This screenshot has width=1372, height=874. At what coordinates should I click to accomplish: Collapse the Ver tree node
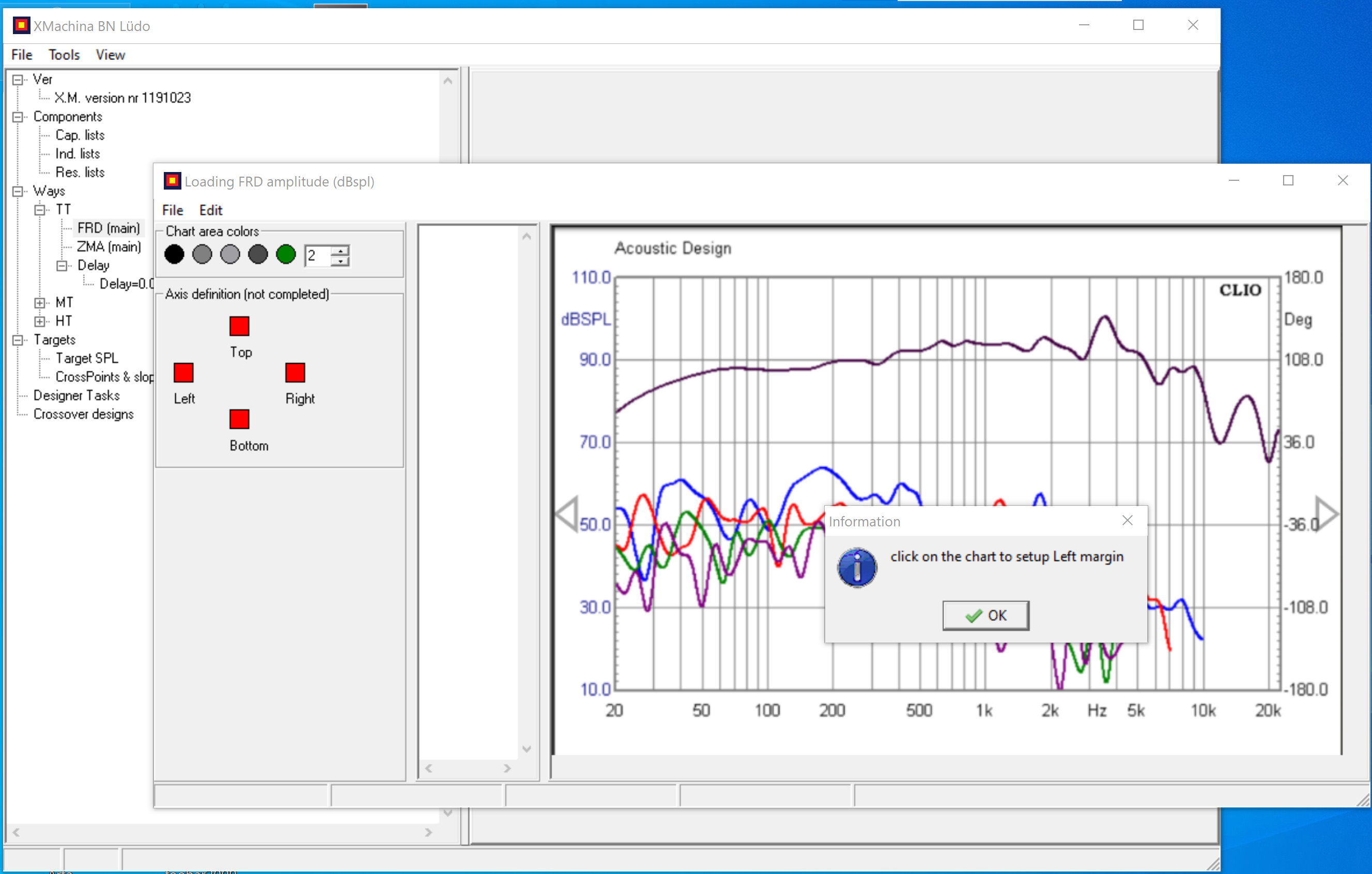(x=18, y=80)
